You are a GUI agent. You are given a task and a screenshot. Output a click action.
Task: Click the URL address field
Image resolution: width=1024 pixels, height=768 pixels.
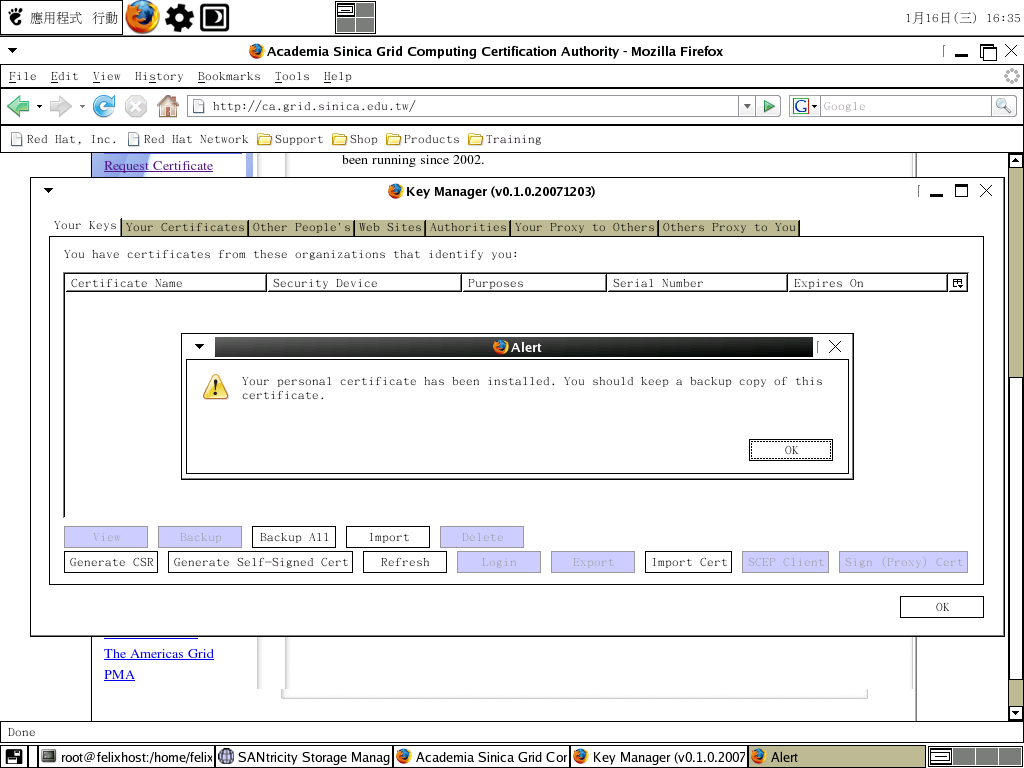pyautogui.click(x=463, y=106)
